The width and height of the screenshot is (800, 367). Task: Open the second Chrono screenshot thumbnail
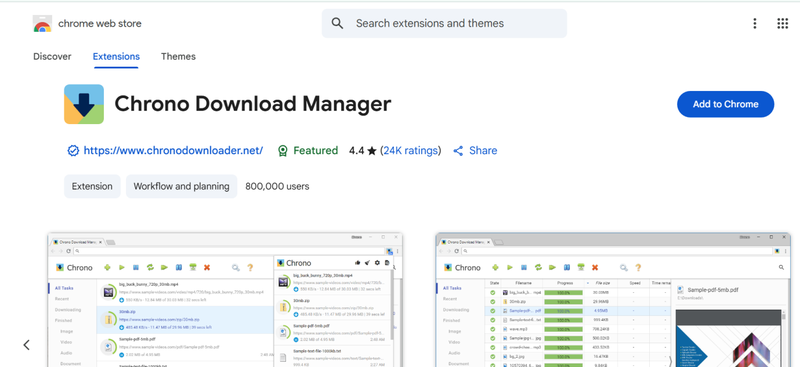[x=613, y=300]
